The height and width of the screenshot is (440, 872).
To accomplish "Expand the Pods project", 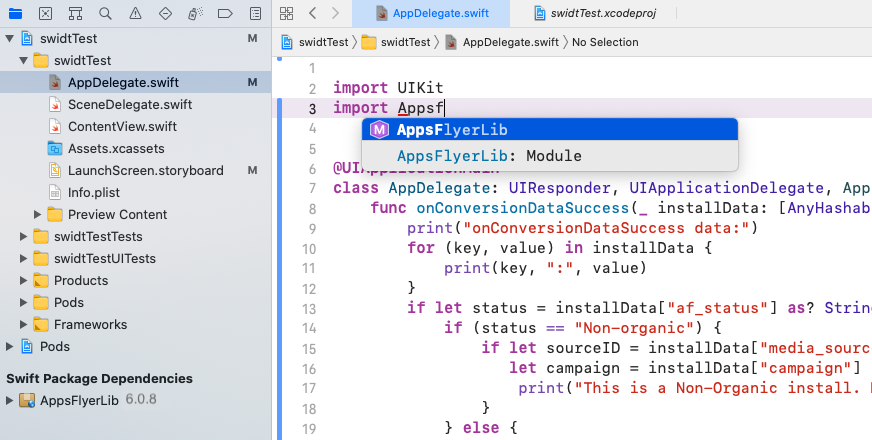I will tap(9, 347).
